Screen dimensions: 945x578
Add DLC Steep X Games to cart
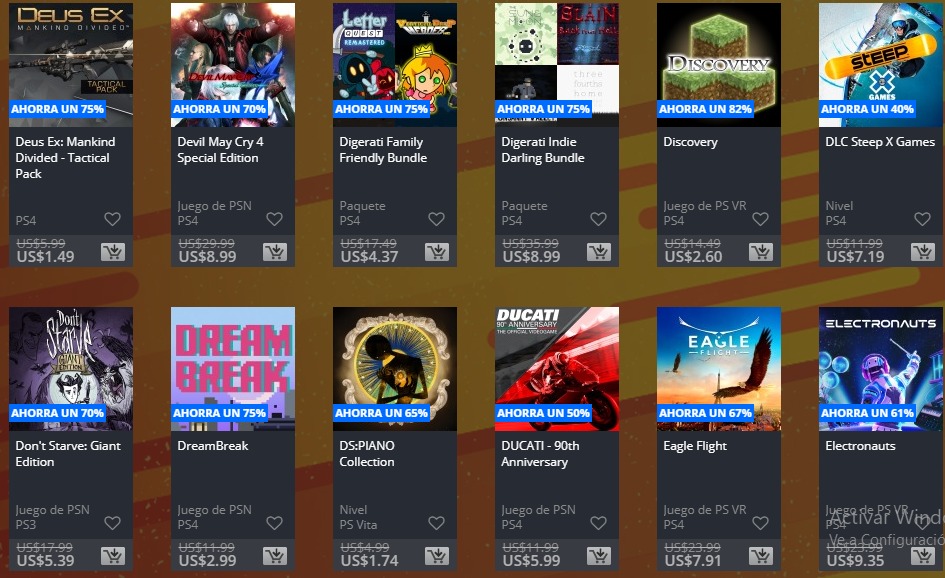[x=923, y=252]
